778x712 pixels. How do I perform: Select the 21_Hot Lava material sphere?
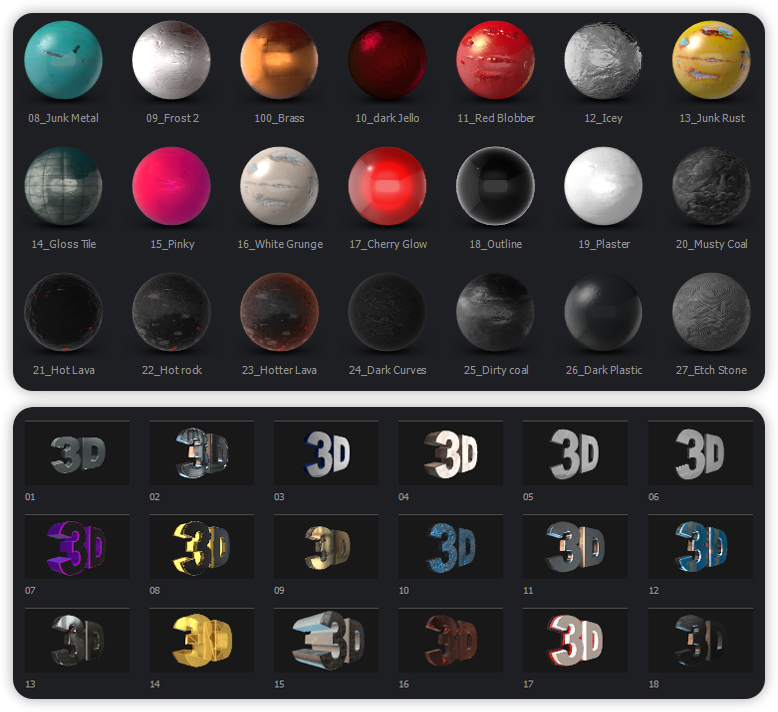[64, 312]
